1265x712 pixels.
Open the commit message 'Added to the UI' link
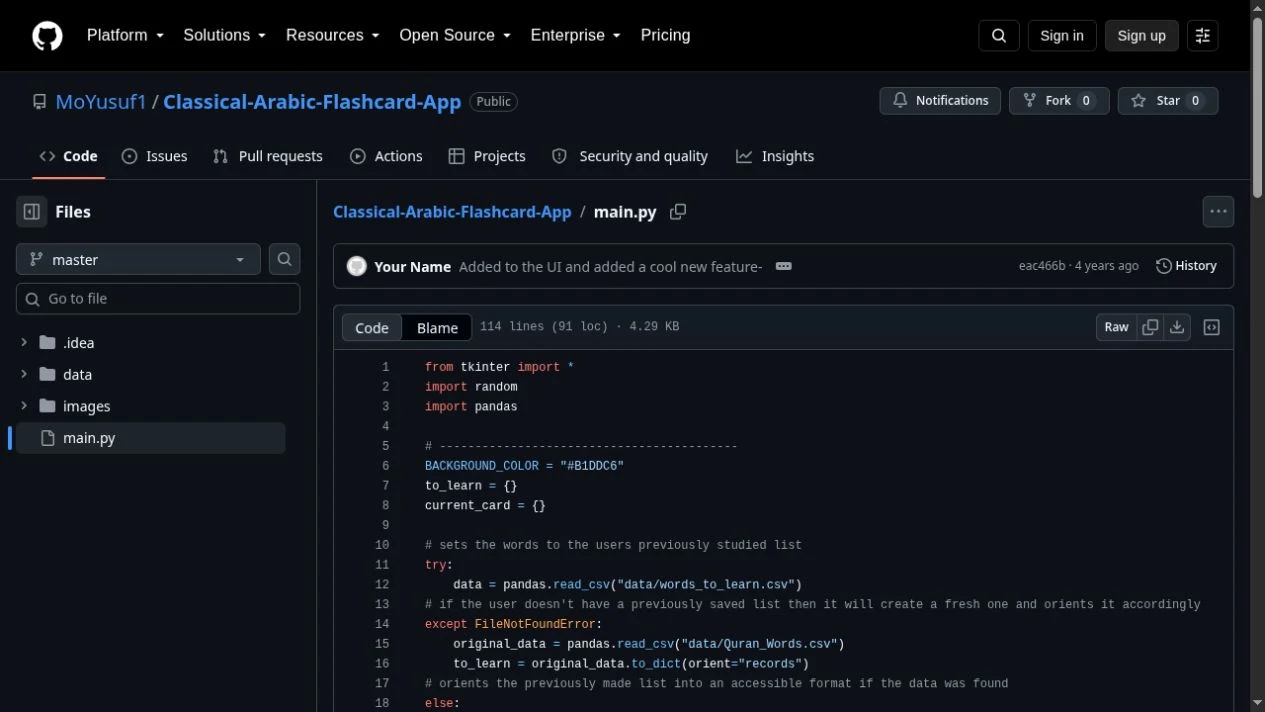[610, 267]
